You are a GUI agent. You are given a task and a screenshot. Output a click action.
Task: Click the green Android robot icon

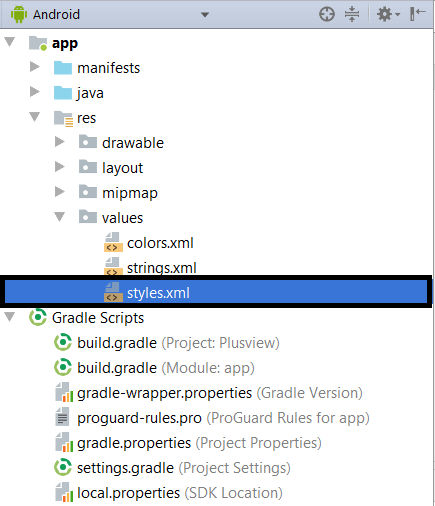click(x=19, y=14)
